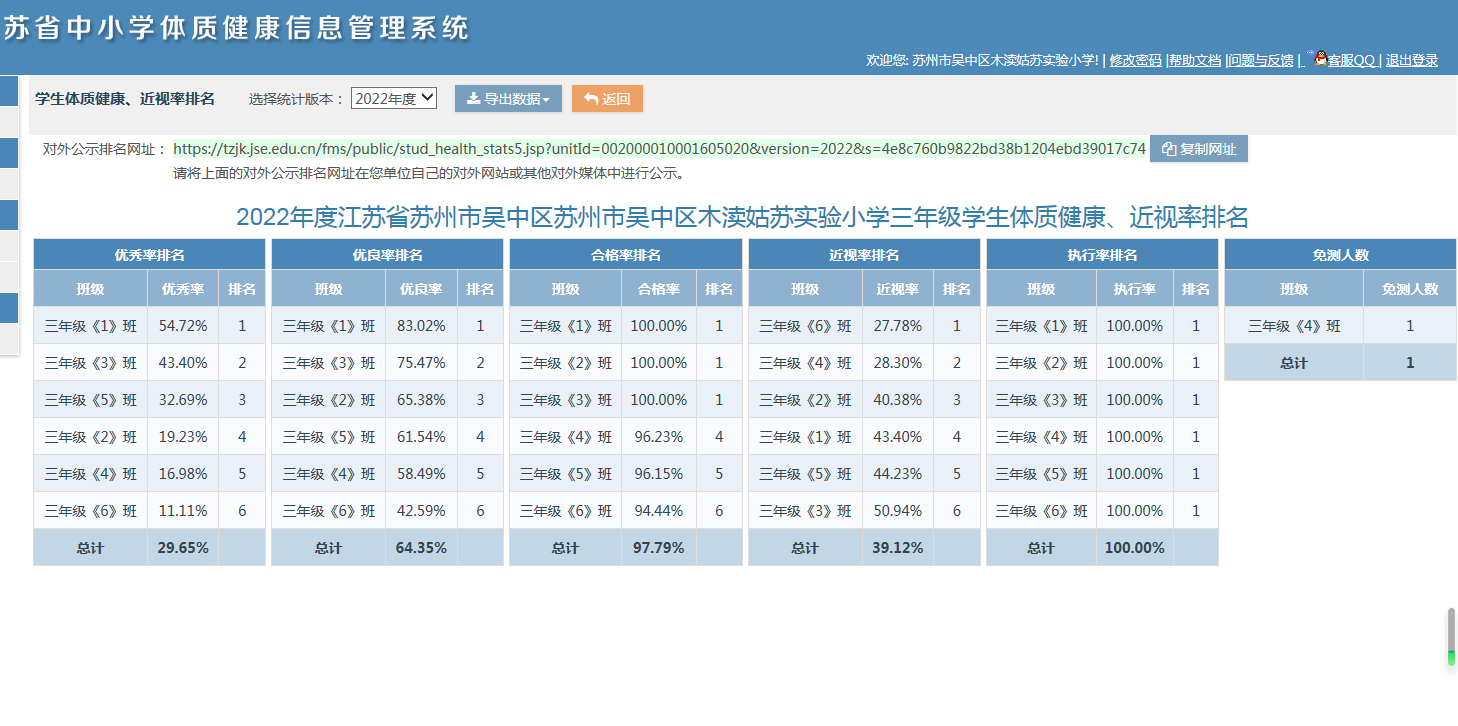Click the 40.38% myopia rate cell

[898, 400]
